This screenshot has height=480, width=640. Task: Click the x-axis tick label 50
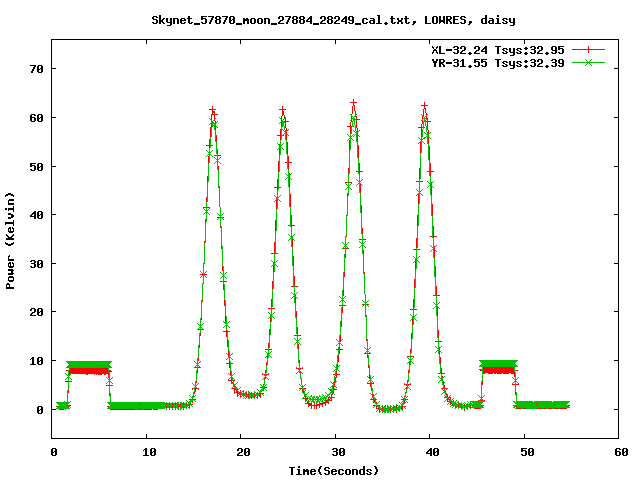[x=527, y=452]
